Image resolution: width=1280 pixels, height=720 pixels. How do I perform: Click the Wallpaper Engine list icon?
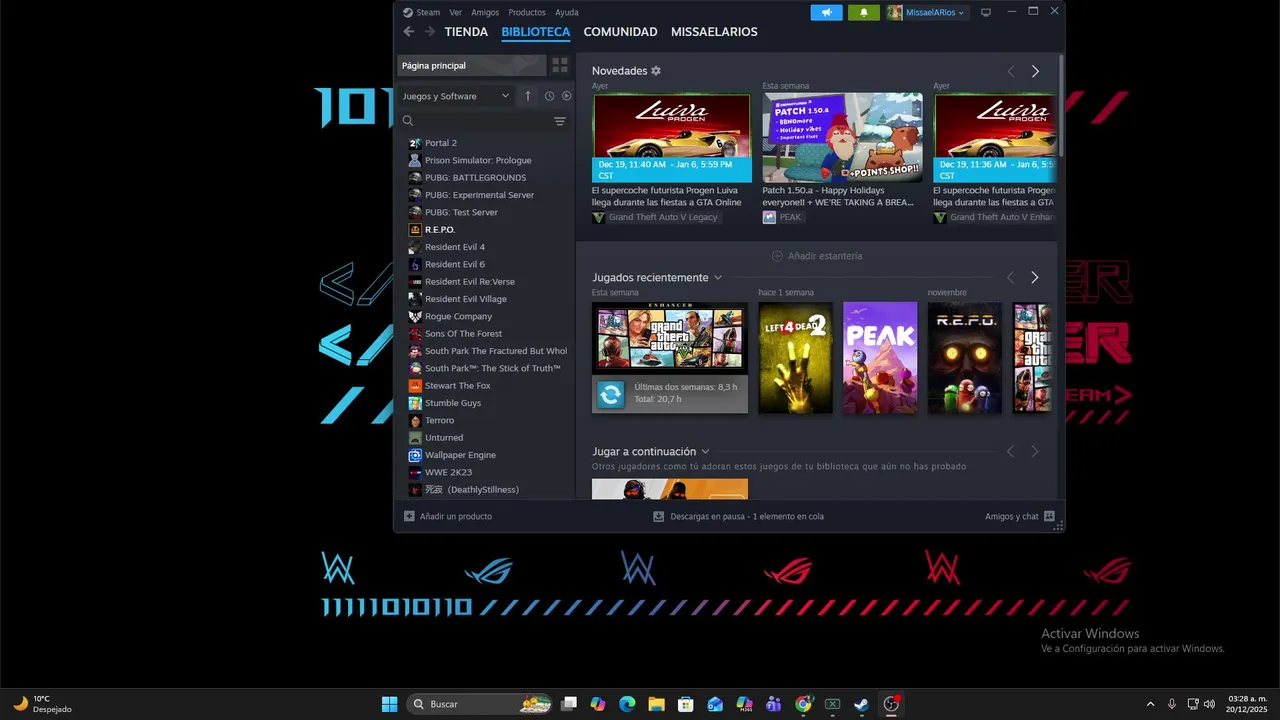click(415, 455)
